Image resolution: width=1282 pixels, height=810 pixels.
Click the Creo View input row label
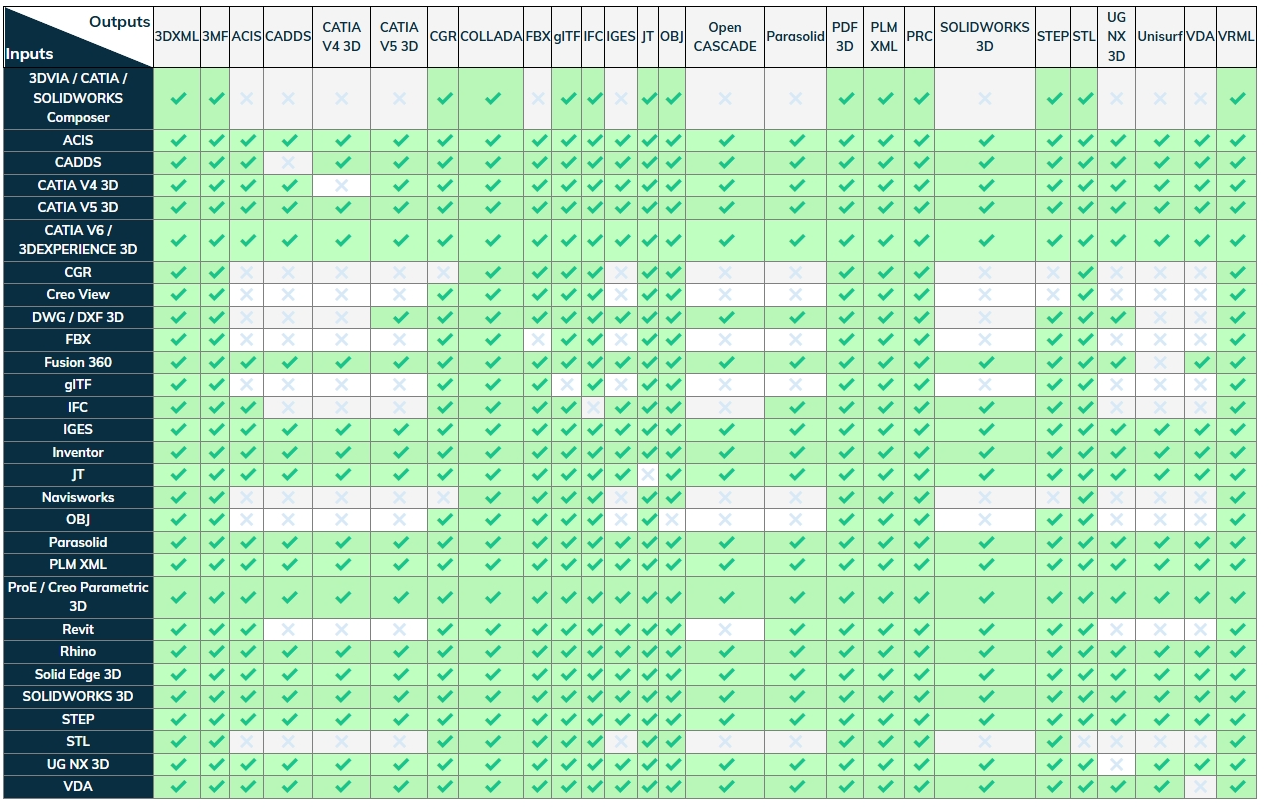[78, 294]
